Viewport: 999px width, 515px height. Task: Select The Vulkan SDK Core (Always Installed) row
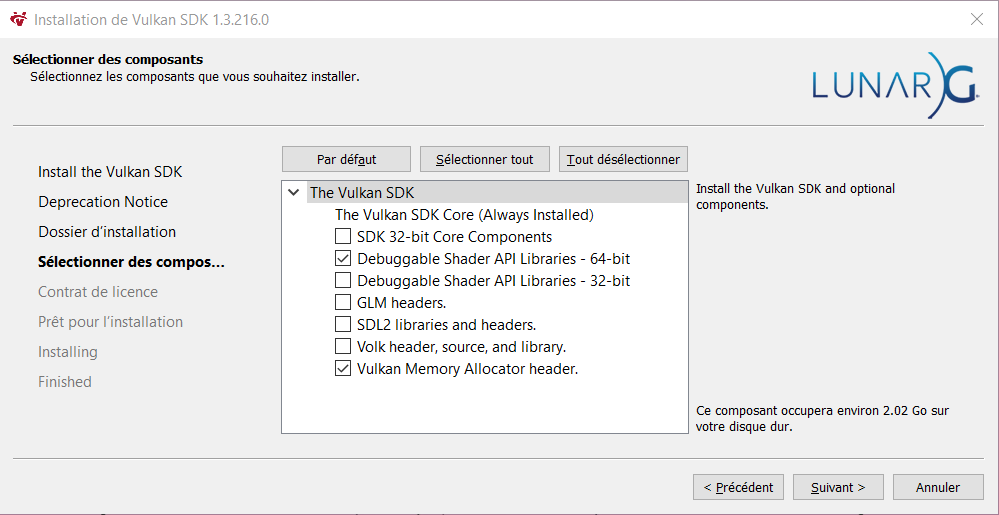click(x=464, y=215)
